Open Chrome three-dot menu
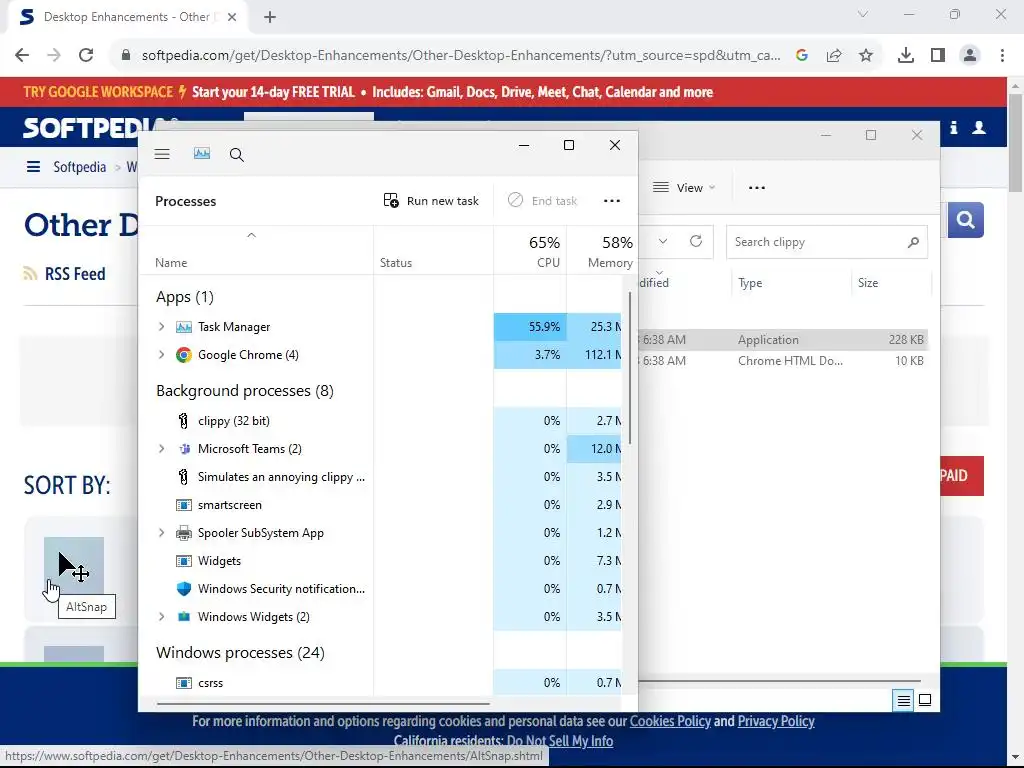 tap(1002, 56)
